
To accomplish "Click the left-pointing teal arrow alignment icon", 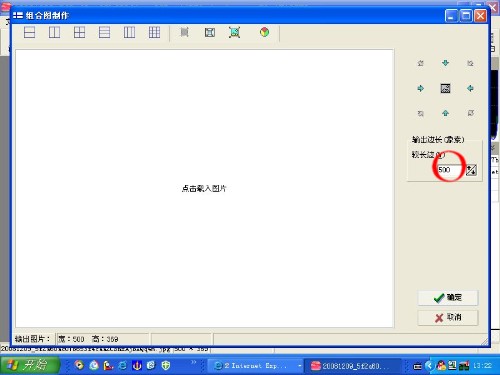I will [470, 88].
